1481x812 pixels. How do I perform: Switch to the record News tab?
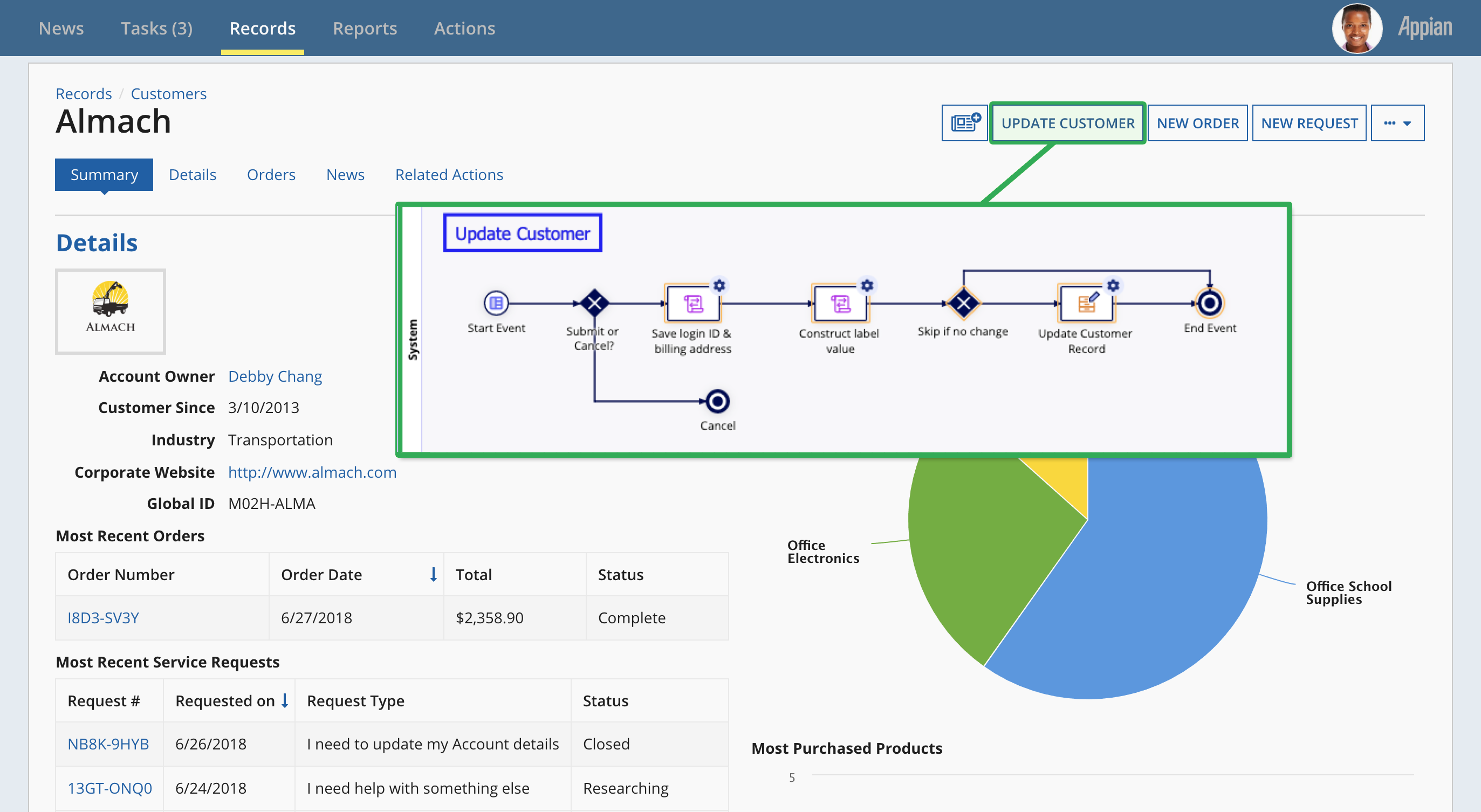click(x=345, y=175)
